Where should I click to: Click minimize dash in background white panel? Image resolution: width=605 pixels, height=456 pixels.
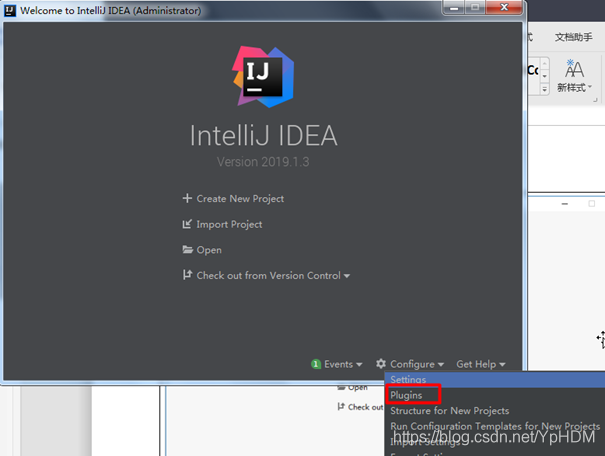pyautogui.click(x=565, y=204)
